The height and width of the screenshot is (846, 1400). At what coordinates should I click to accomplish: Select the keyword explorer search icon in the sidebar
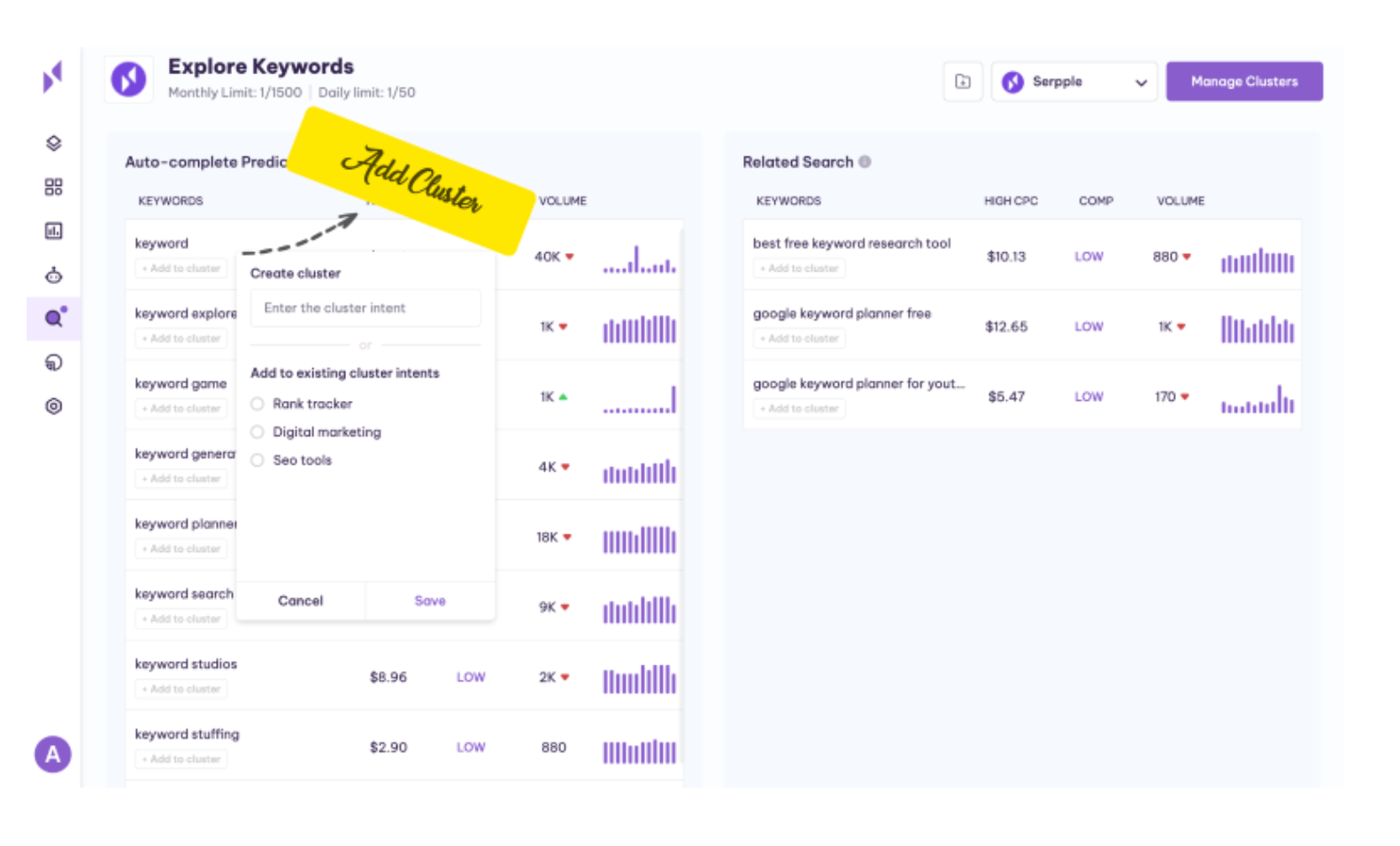54,318
